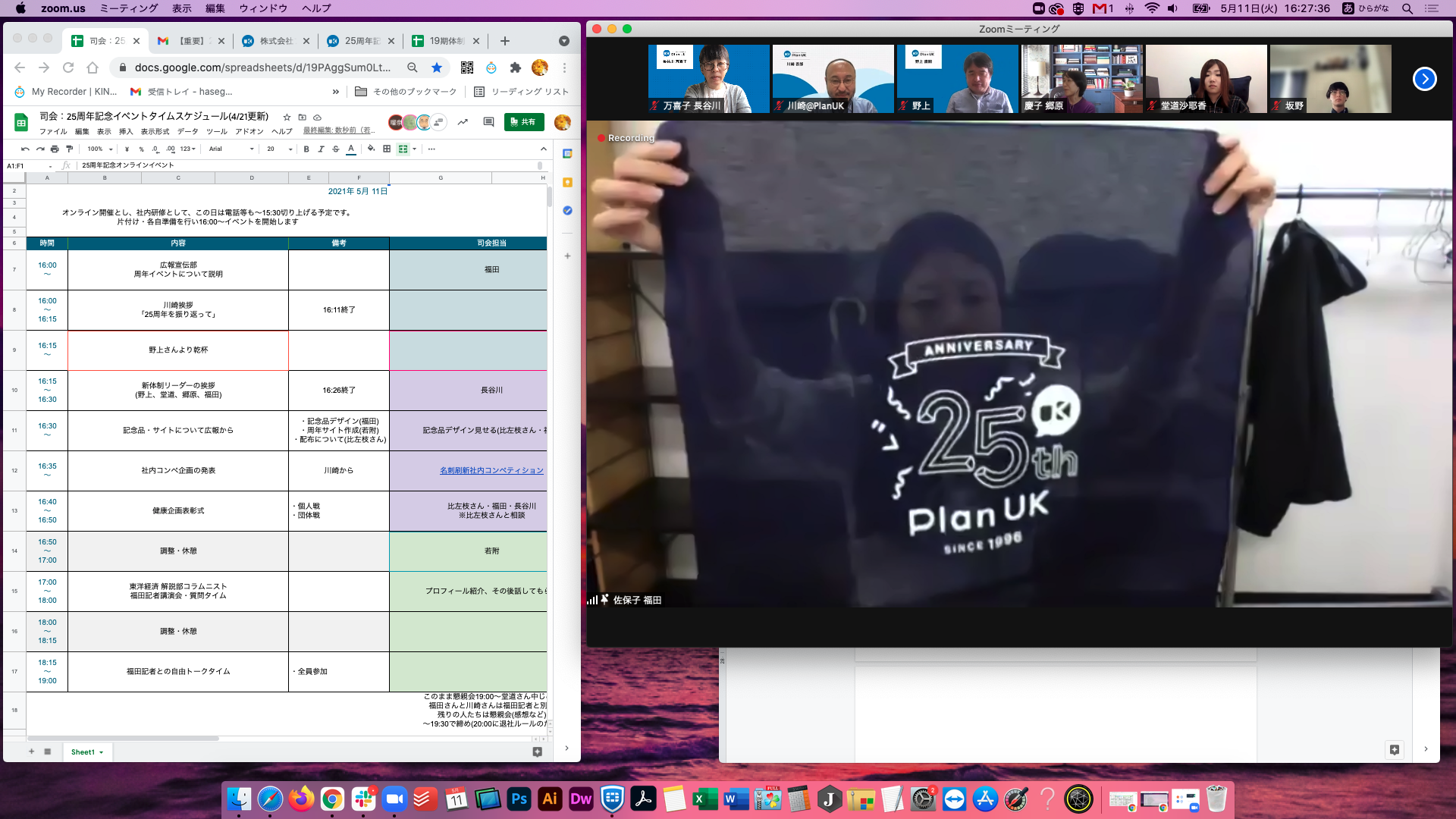Increase decimal places
Image resolution: width=1456 pixels, height=819 pixels.
170,149
